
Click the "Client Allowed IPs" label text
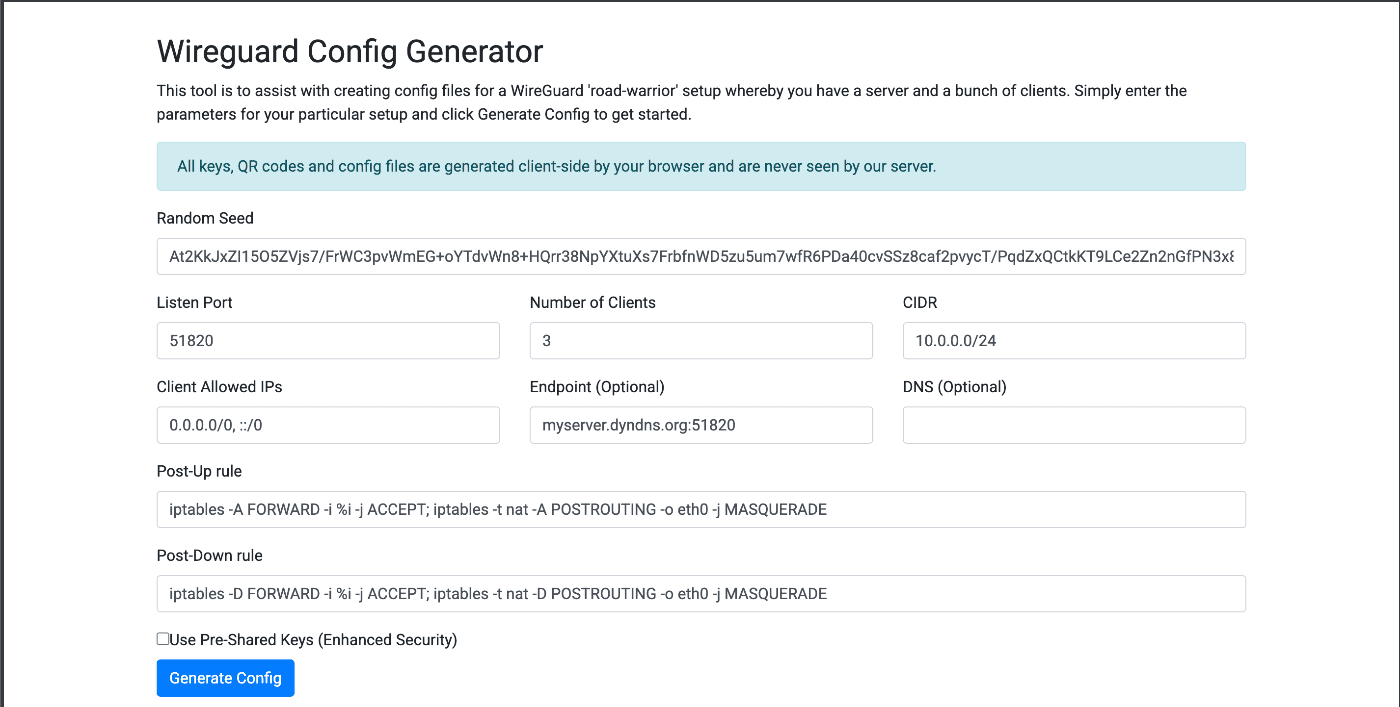(x=226, y=387)
